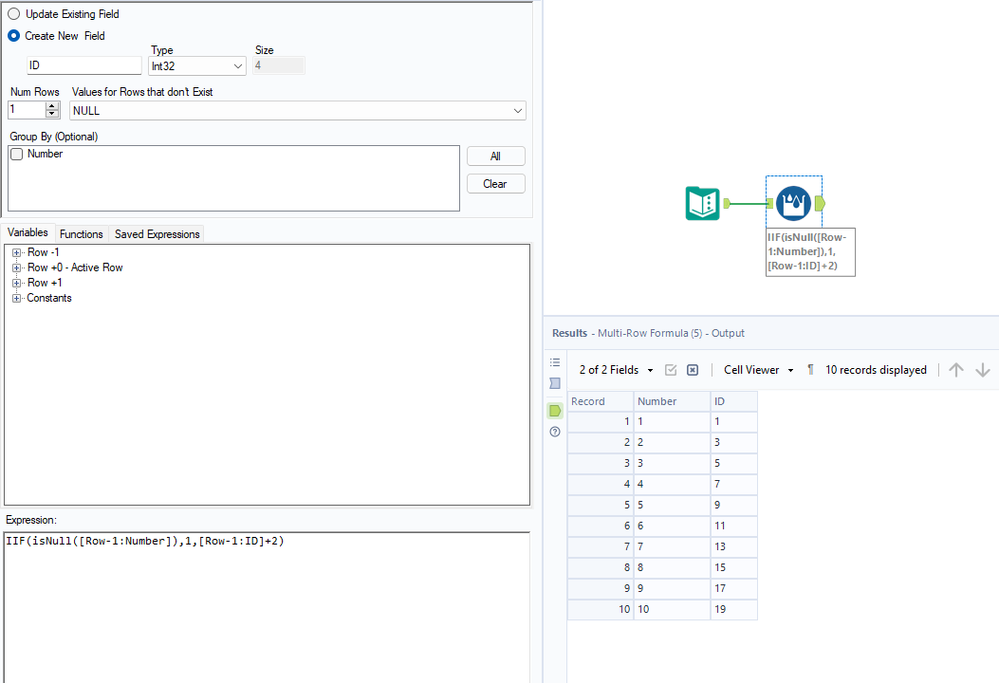Screen dimensions: 999x683
Task: Select the green output anchor in Results sidebar
Action: coord(555,411)
